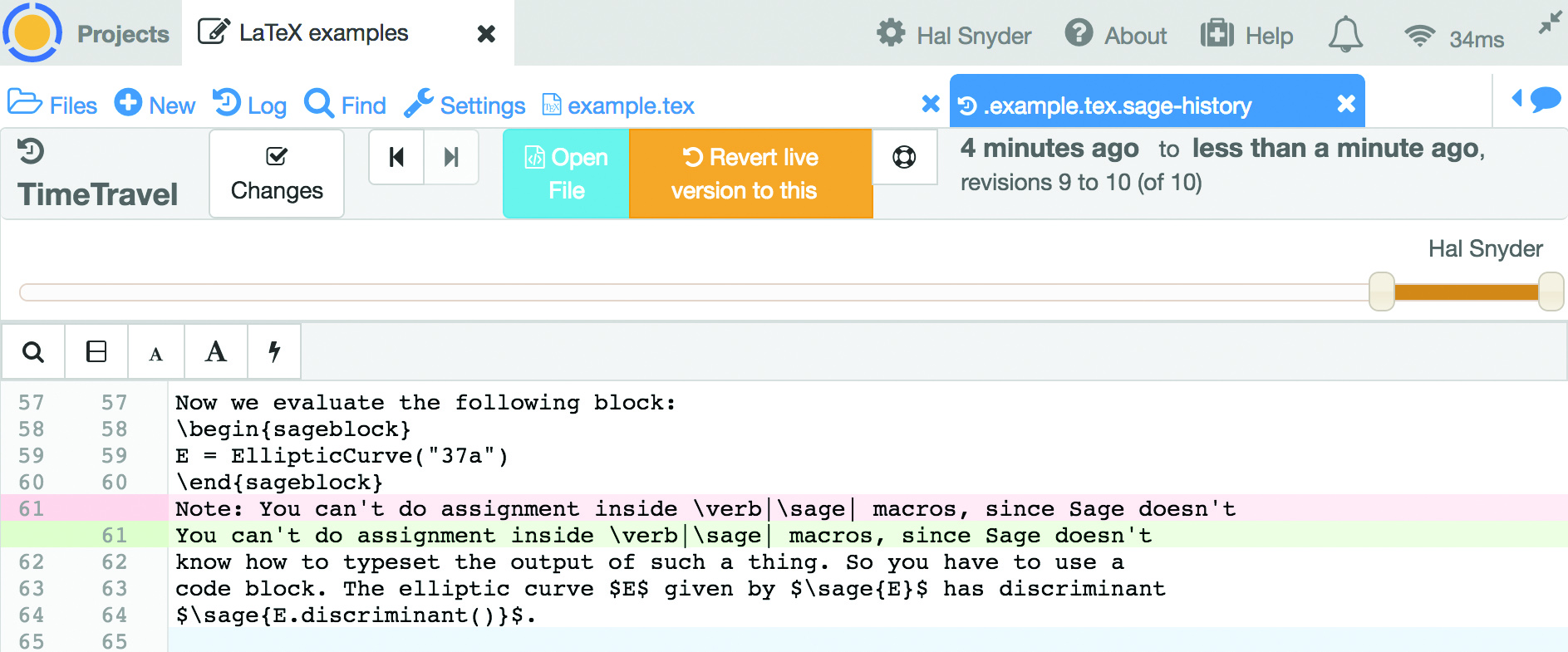Close the .example.tex.sage-history tab

click(1346, 104)
